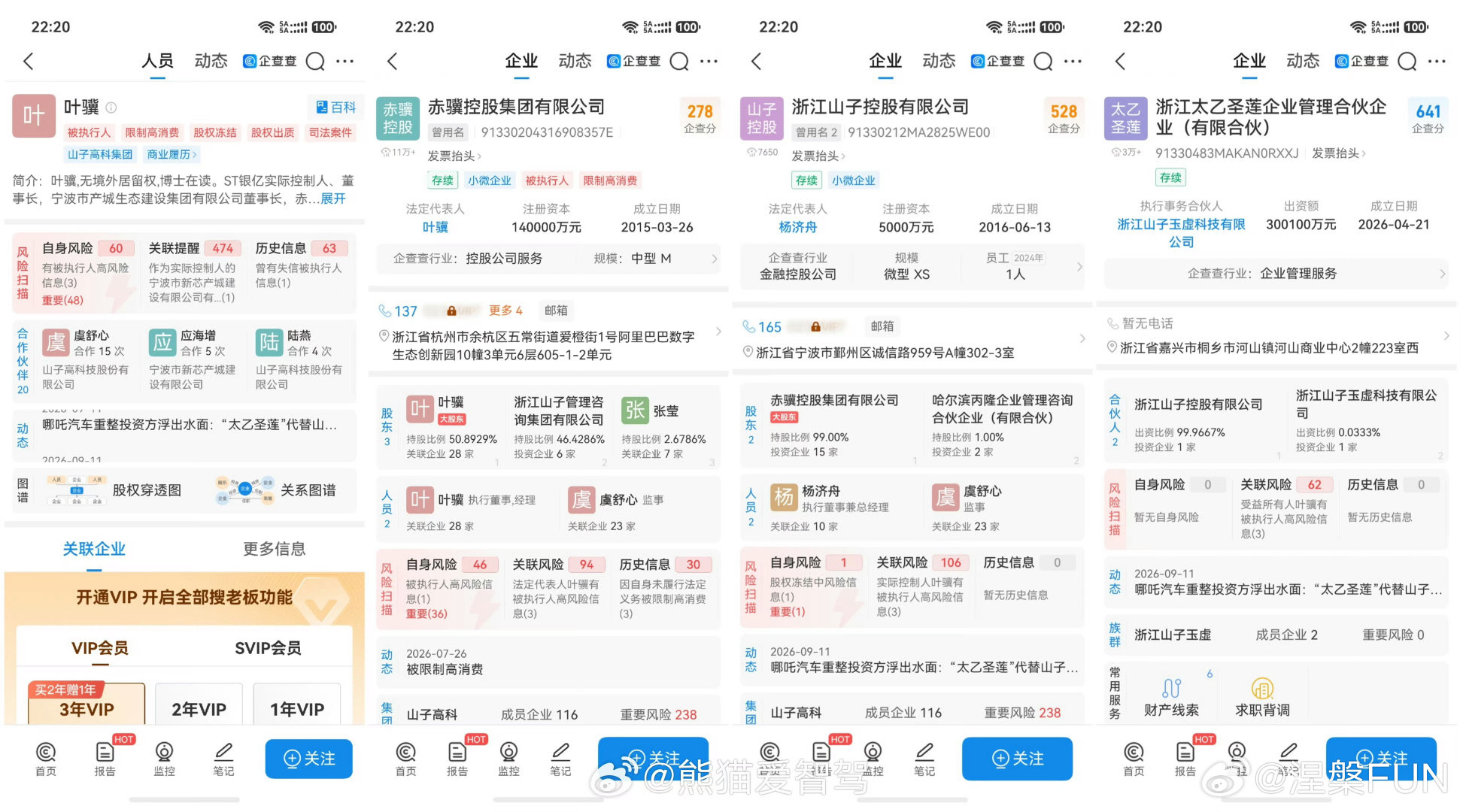Open 浙江山子玉虚科技有限公司 executive partner link
Screen dimensions: 1460x812
click(x=1181, y=233)
